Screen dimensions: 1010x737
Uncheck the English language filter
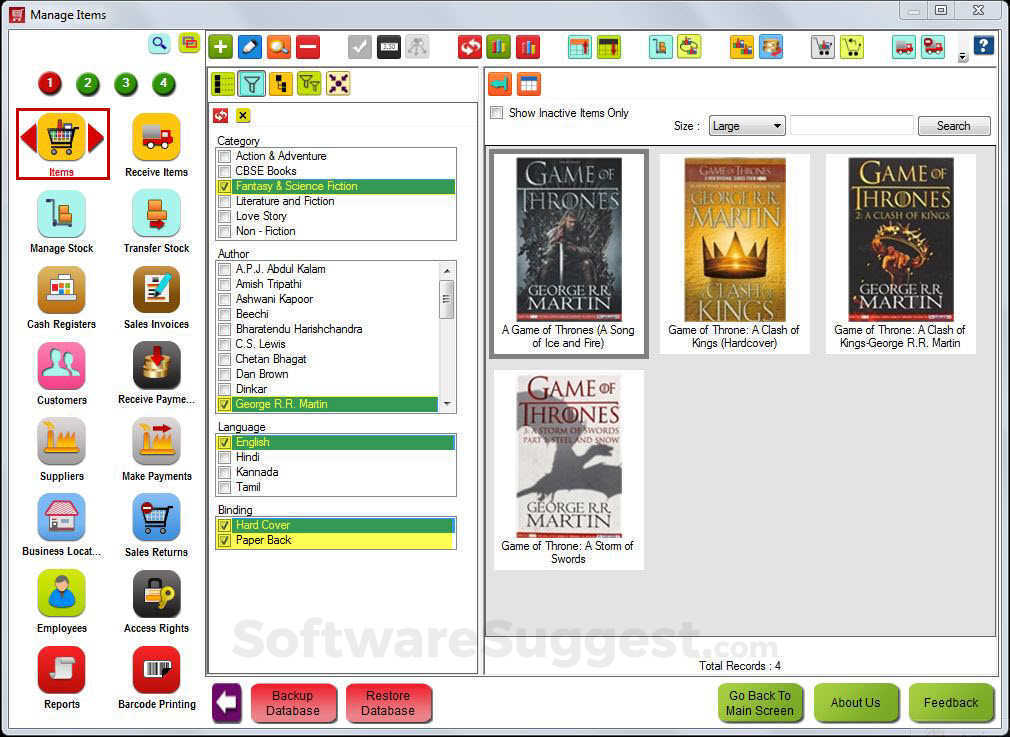click(x=225, y=443)
